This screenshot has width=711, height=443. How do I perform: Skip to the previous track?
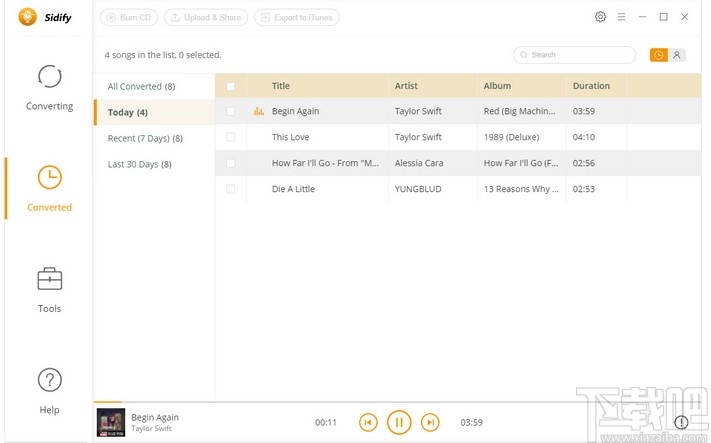tap(368, 423)
